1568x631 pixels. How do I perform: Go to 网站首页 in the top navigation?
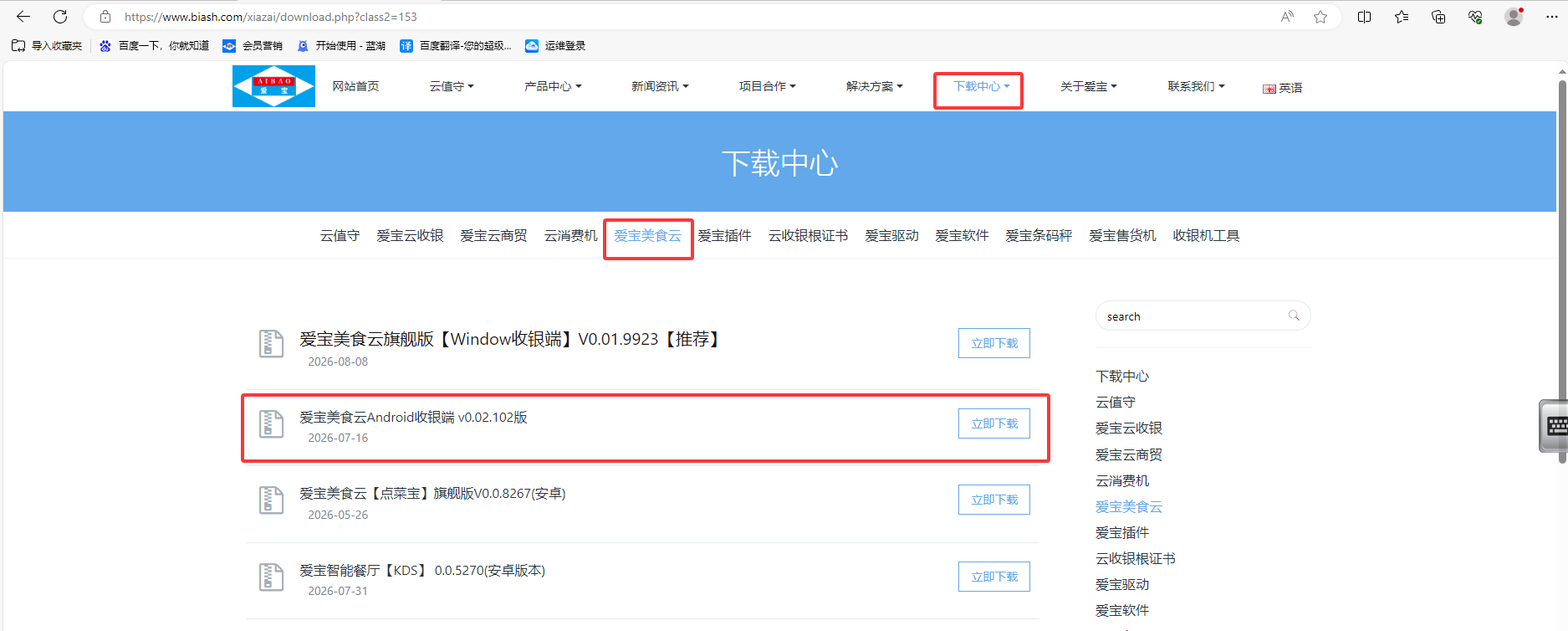355,86
